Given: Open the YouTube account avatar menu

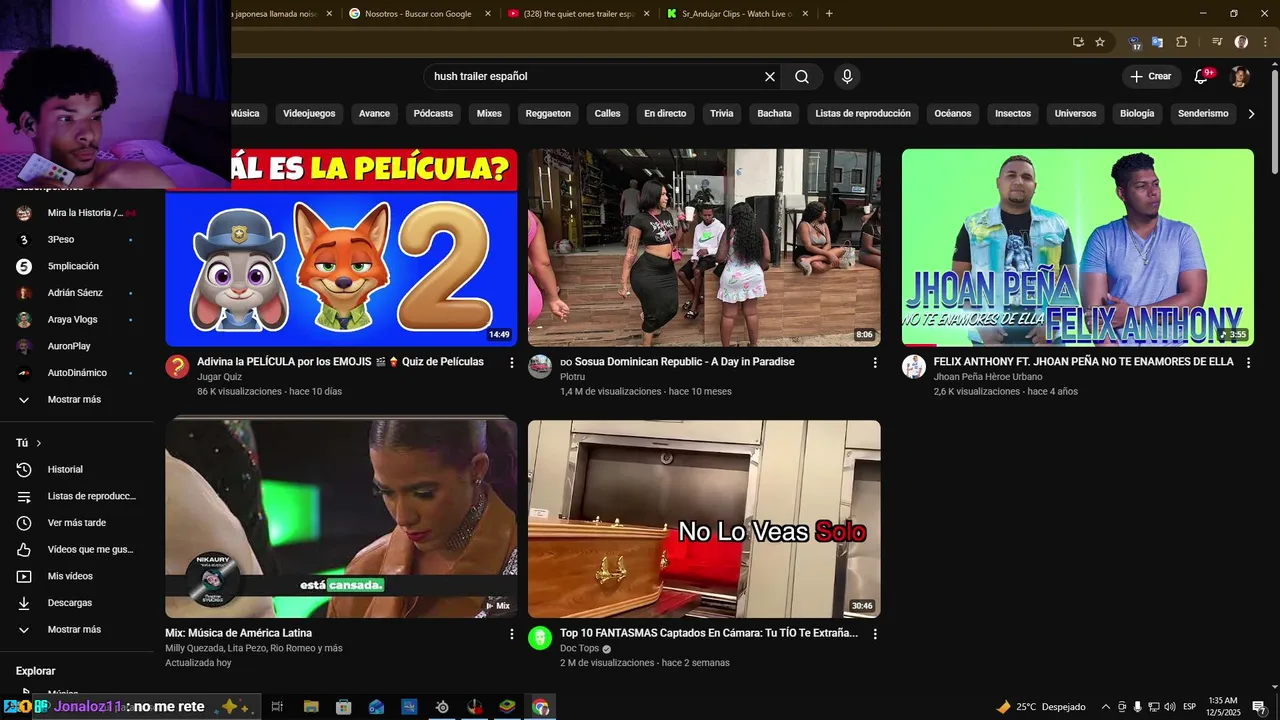Looking at the screenshot, I should [1240, 77].
